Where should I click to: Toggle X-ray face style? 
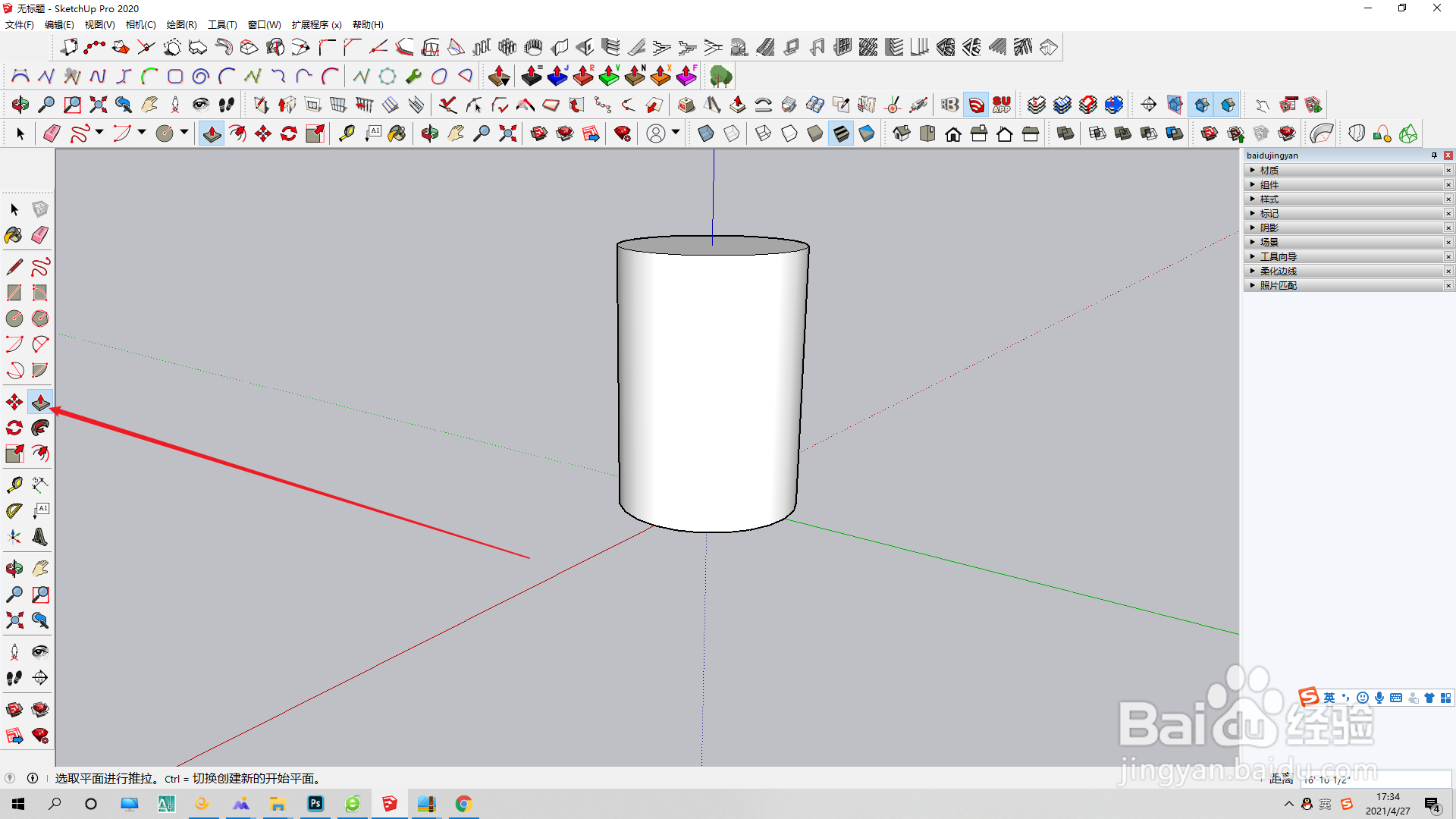coord(705,134)
